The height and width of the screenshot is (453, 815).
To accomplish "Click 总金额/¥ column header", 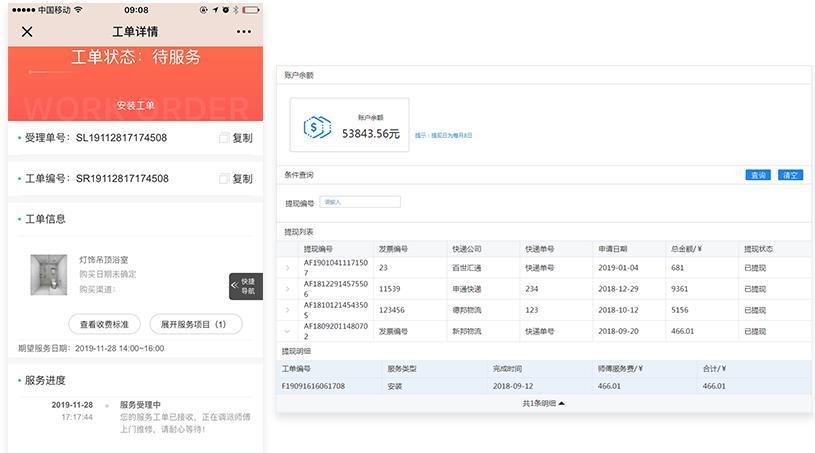I will [687, 249].
